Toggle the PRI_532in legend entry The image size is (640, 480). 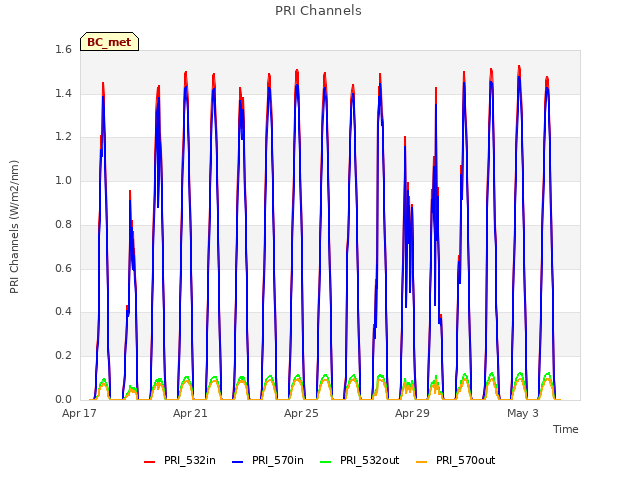[180, 460]
